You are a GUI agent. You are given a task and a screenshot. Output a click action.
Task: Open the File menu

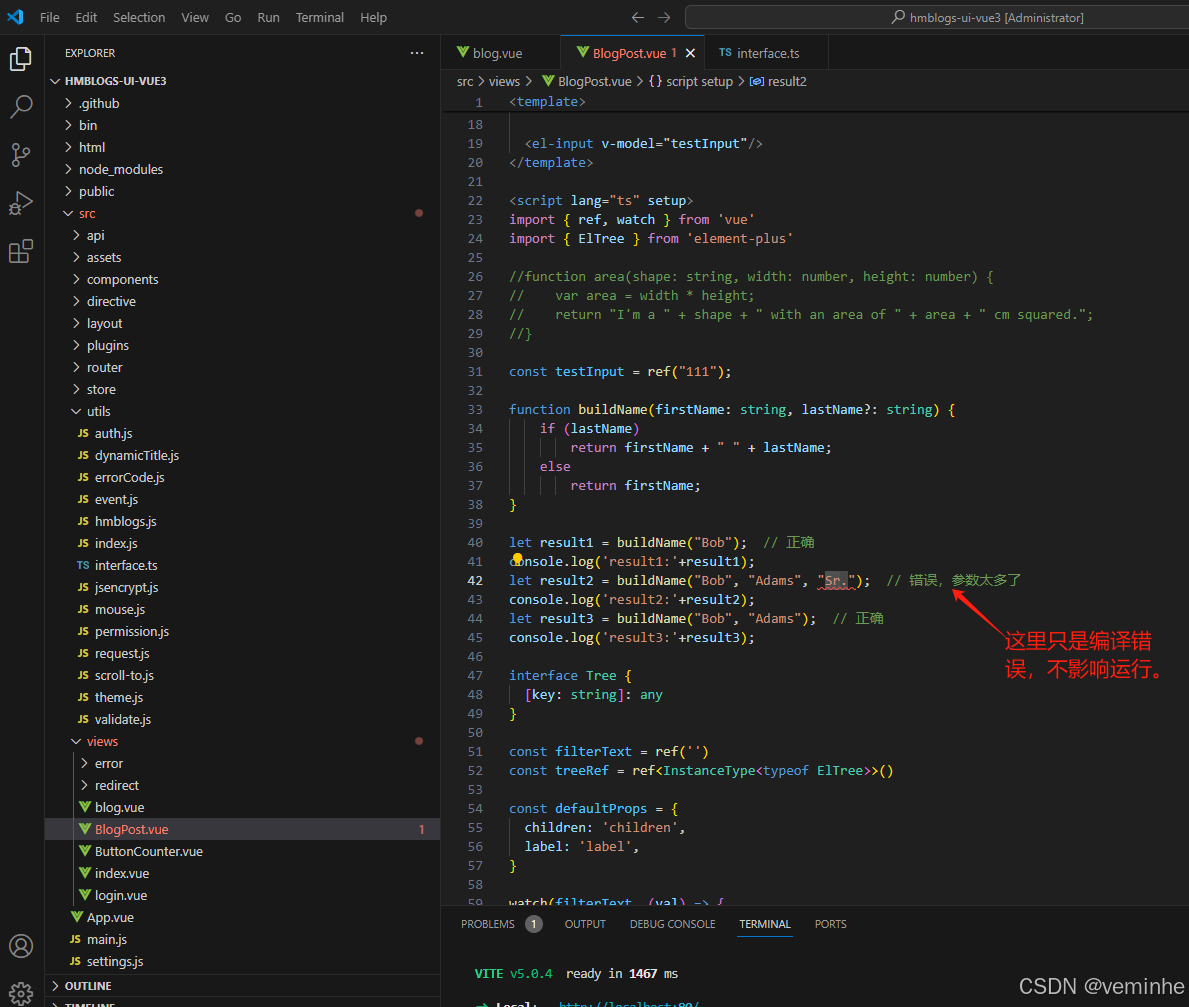[49, 17]
